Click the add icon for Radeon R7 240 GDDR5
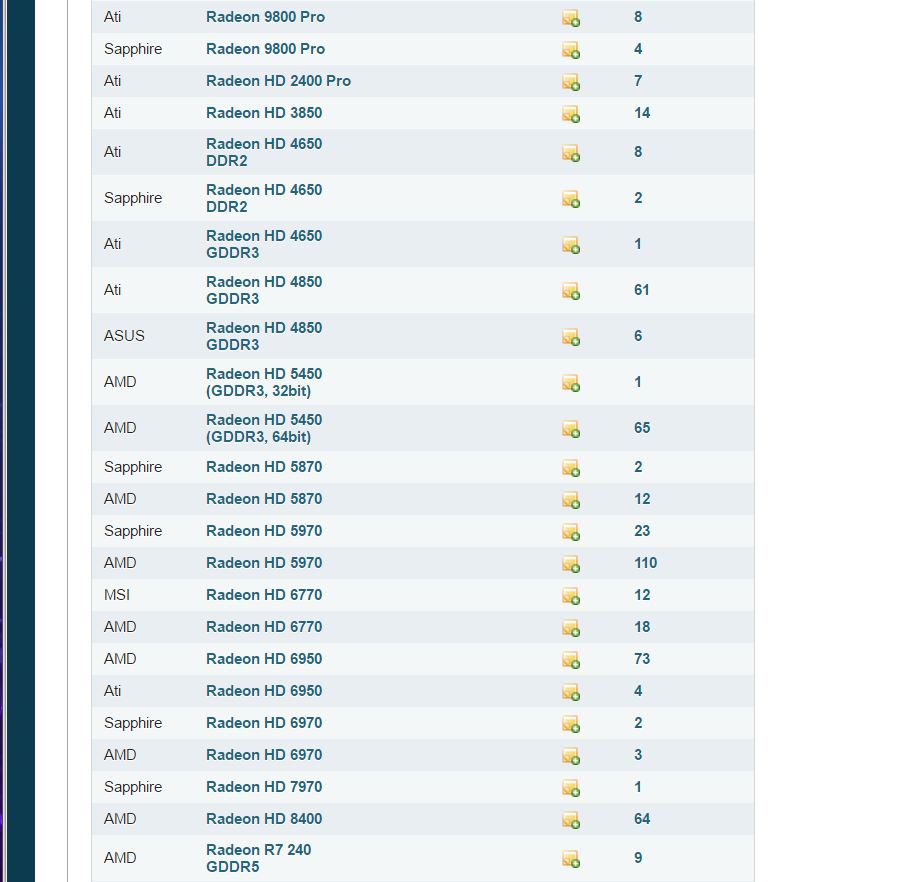Image resolution: width=917 pixels, height=882 pixels. click(571, 859)
